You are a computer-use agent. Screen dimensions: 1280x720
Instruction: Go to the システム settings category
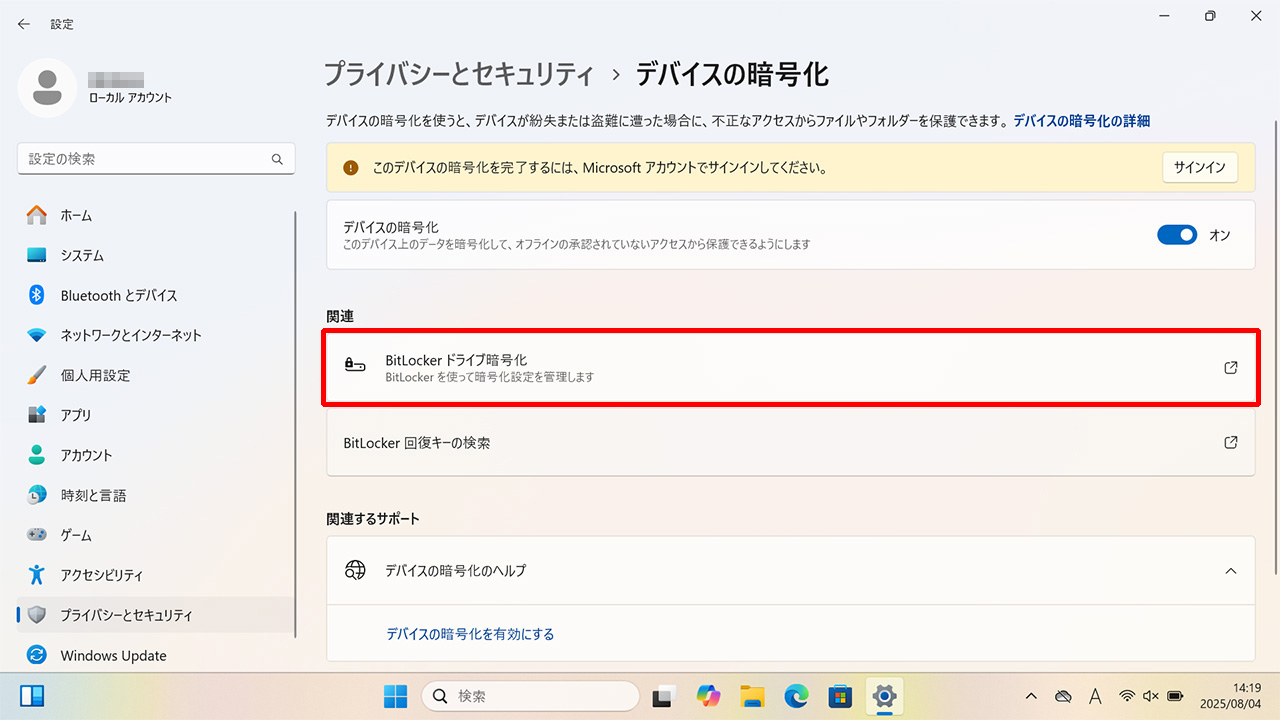pos(156,255)
